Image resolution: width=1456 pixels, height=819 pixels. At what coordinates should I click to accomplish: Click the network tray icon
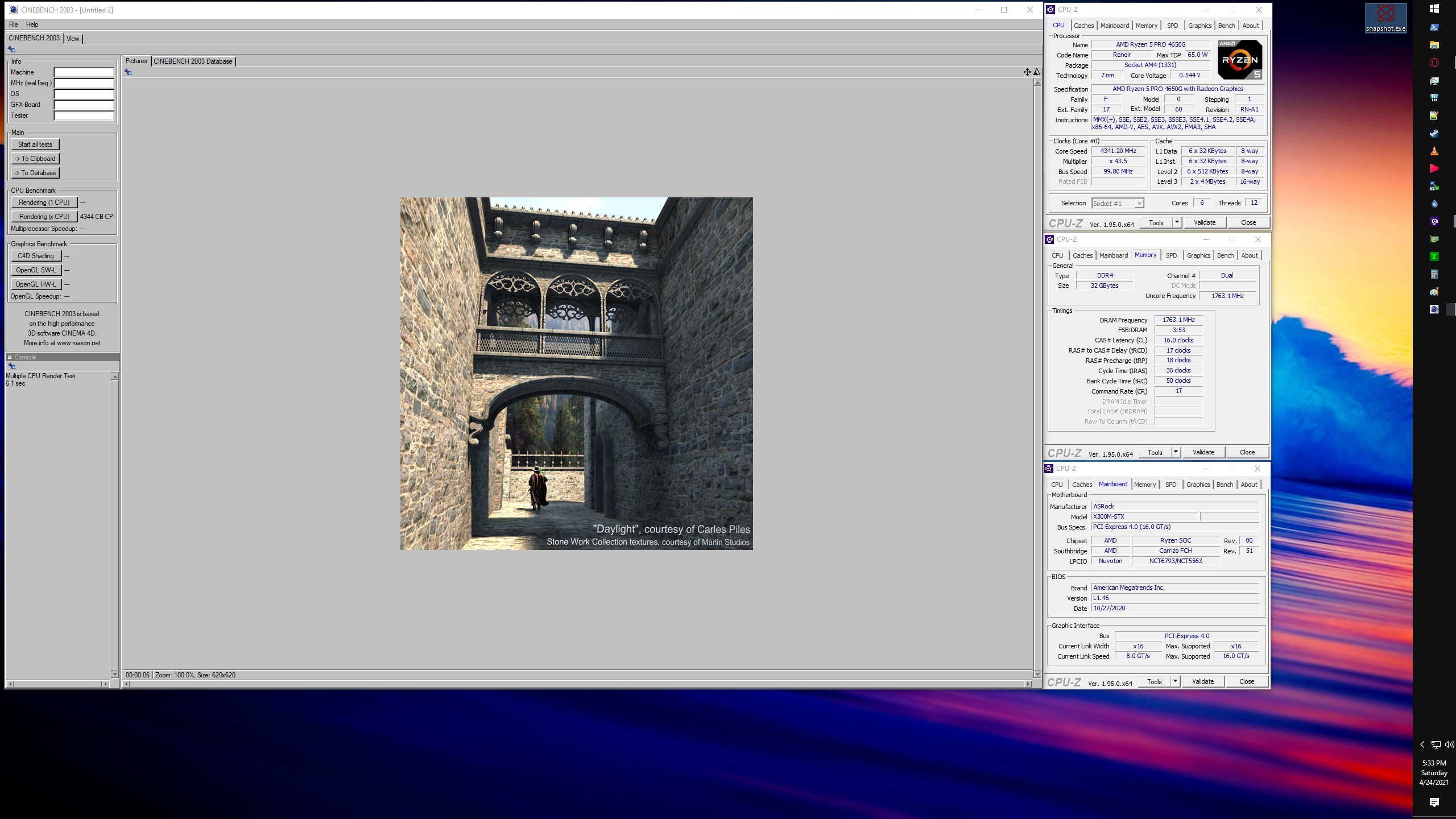1436,744
